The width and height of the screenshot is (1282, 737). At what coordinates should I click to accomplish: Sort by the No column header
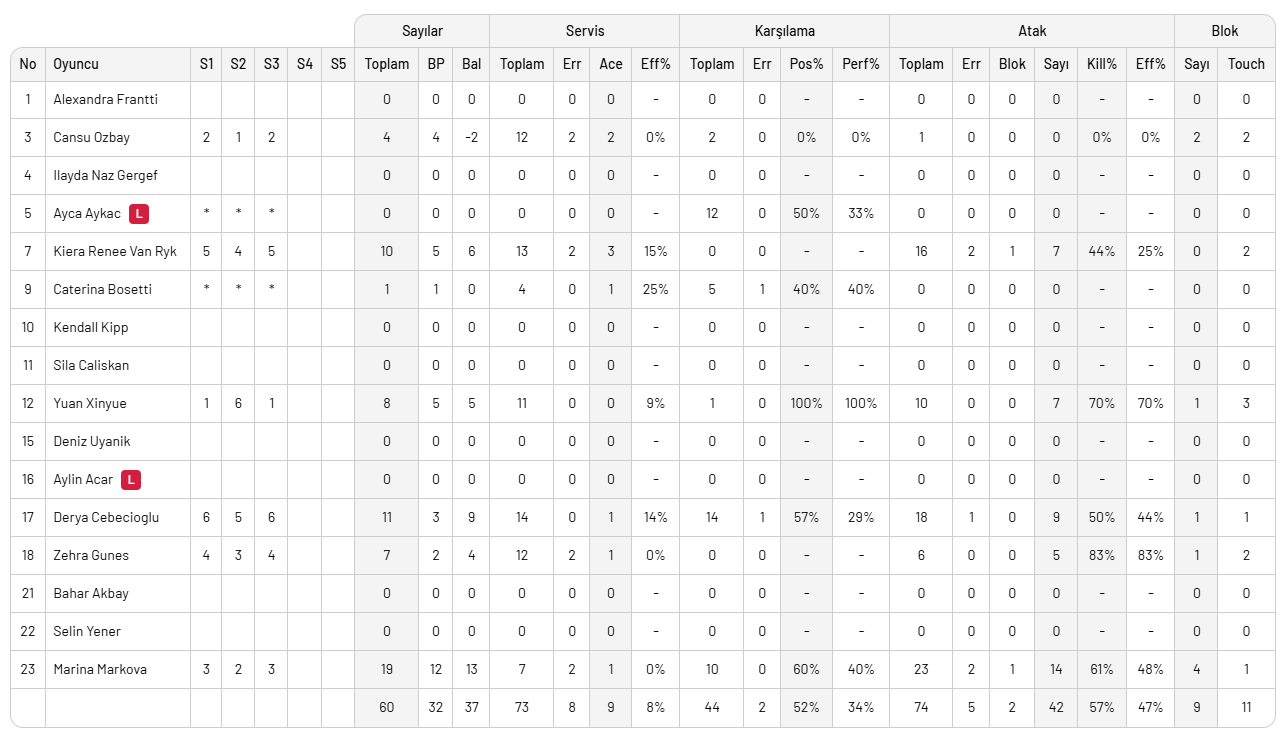coord(28,64)
